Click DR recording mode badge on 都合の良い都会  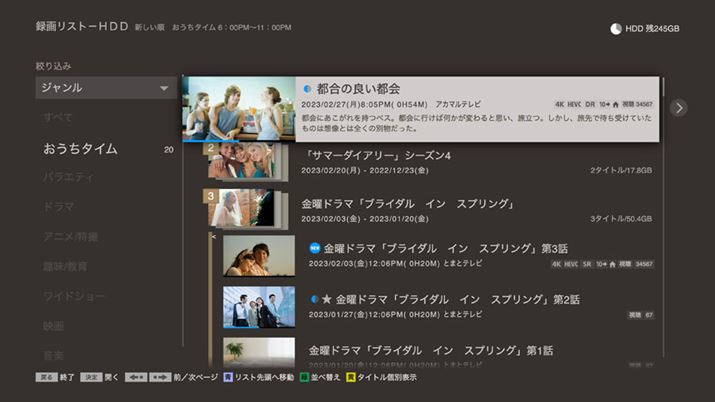[x=590, y=104]
